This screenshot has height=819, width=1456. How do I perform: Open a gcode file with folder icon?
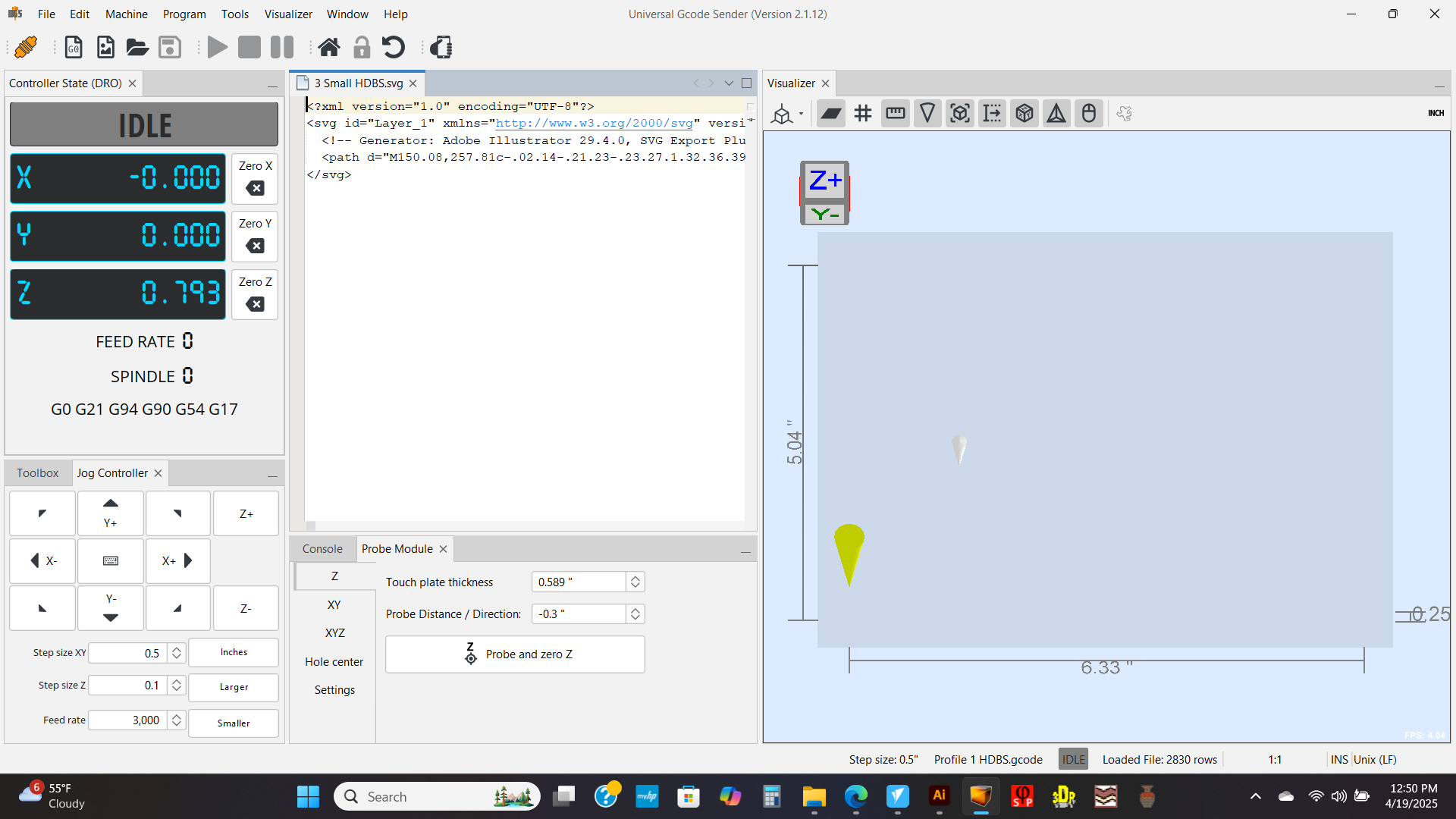pyautogui.click(x=137, y=47)
